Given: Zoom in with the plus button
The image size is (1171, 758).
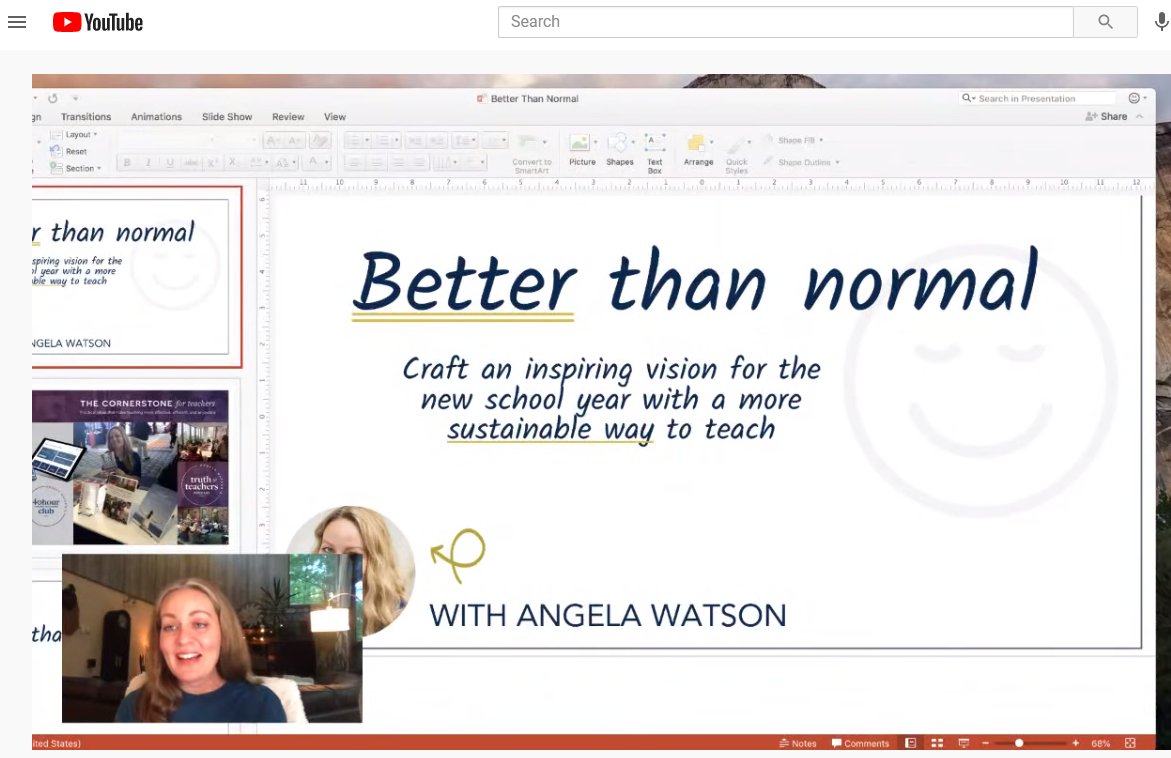Looking at the screenshot, I should 1075,743.
